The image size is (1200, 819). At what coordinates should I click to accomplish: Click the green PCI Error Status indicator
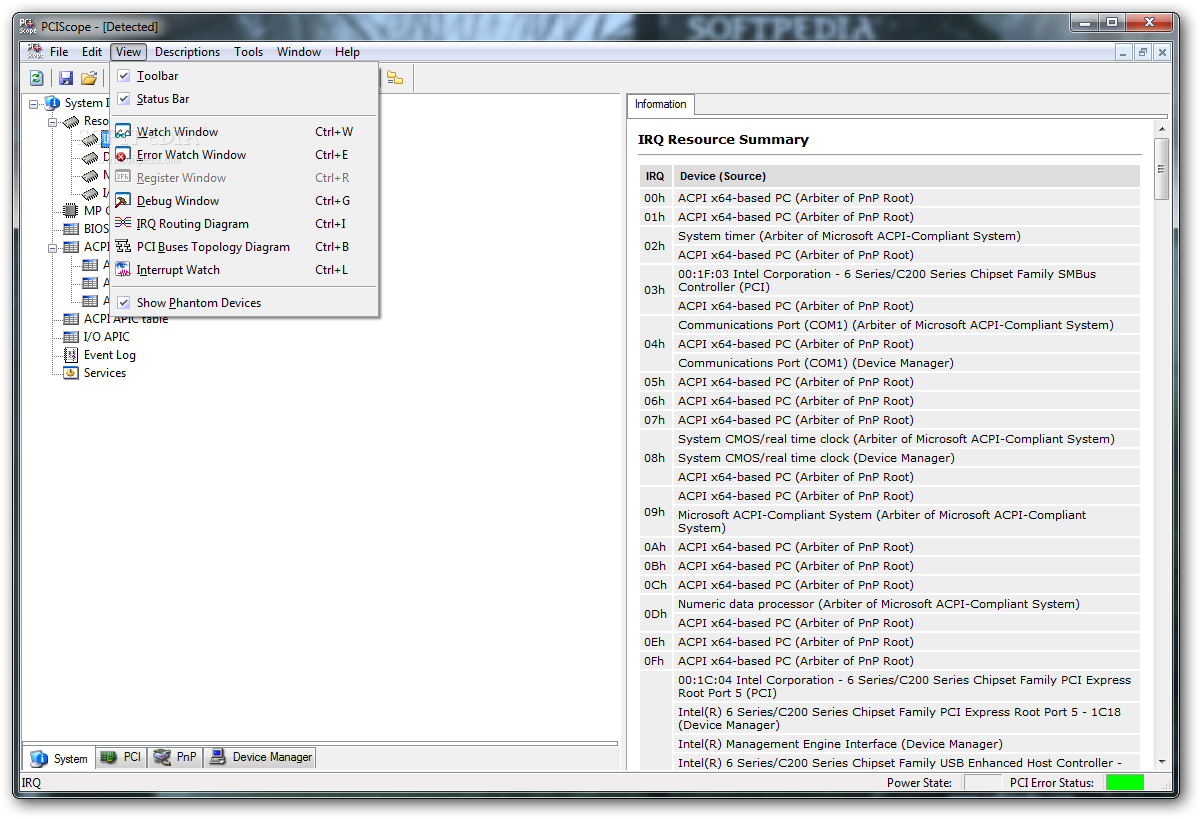[1125, 783]
